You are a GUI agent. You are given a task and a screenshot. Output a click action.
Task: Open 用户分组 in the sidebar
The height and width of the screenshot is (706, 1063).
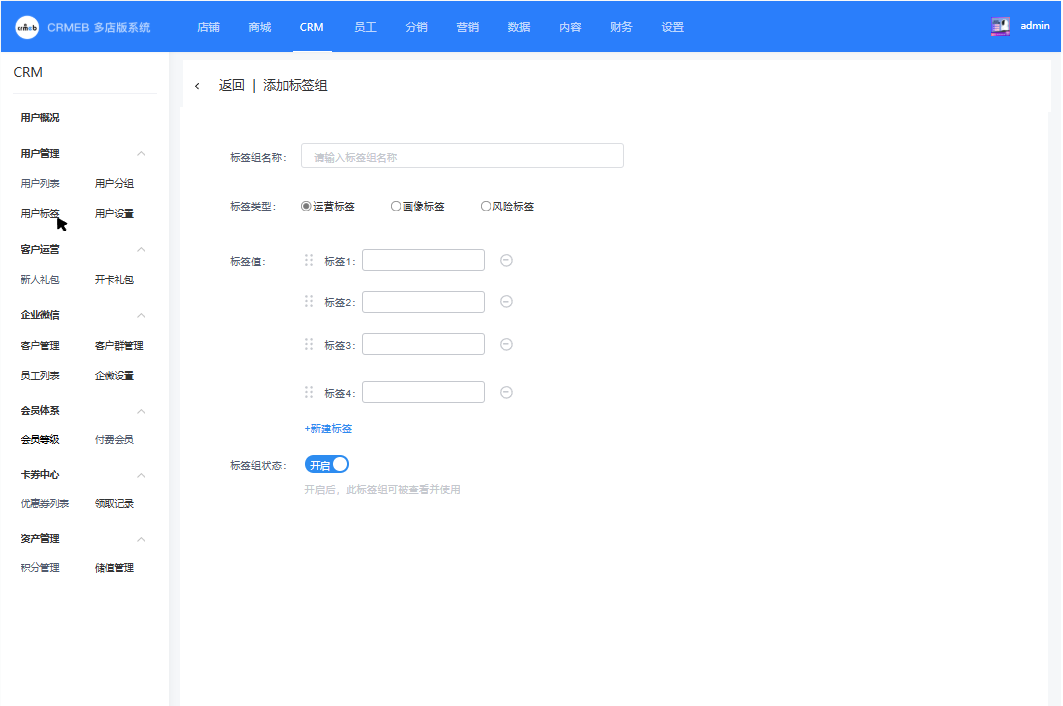pyautogui.click(x=115, y=184)
